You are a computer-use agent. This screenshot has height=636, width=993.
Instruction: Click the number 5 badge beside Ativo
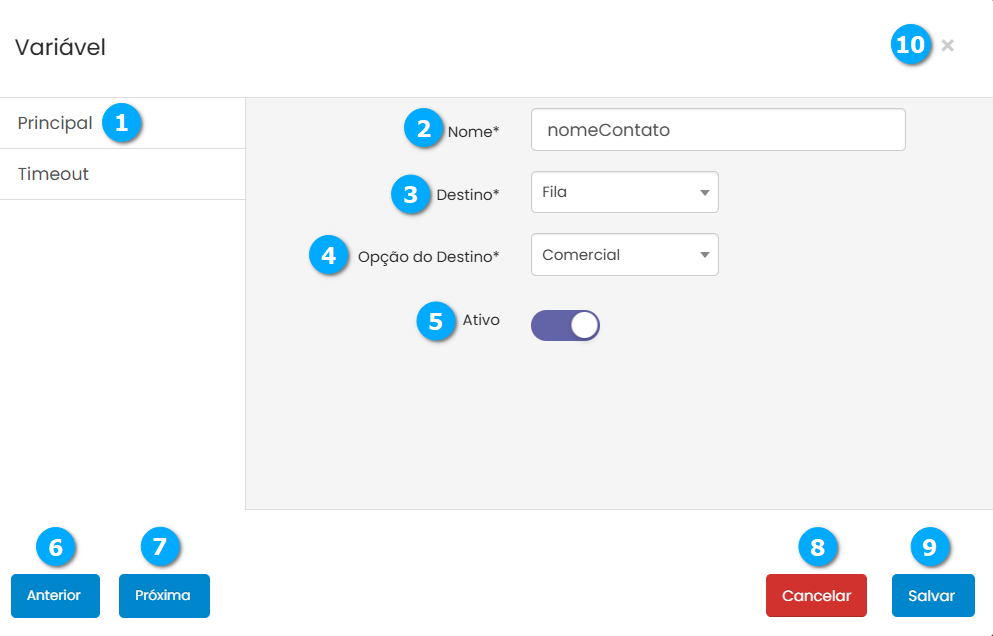pos(435,321)
